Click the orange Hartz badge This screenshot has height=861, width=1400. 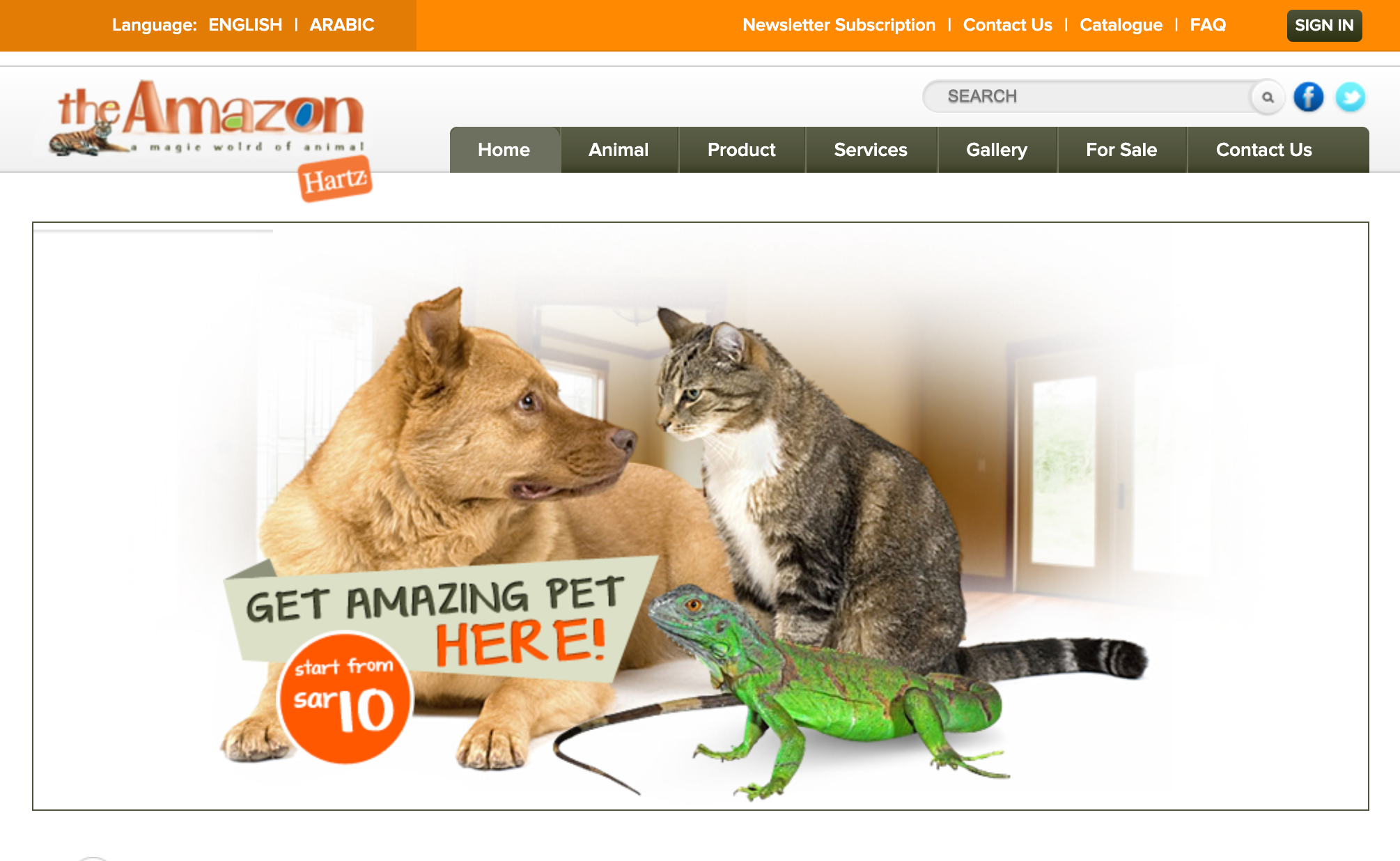click(x=335, y=180)
